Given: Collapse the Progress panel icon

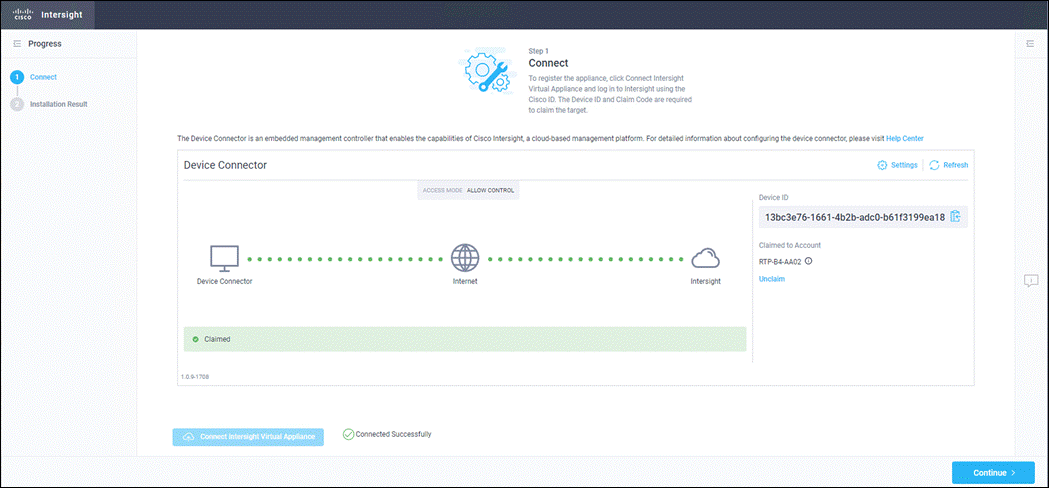Looking at the screenshot, I should [17, 44].
